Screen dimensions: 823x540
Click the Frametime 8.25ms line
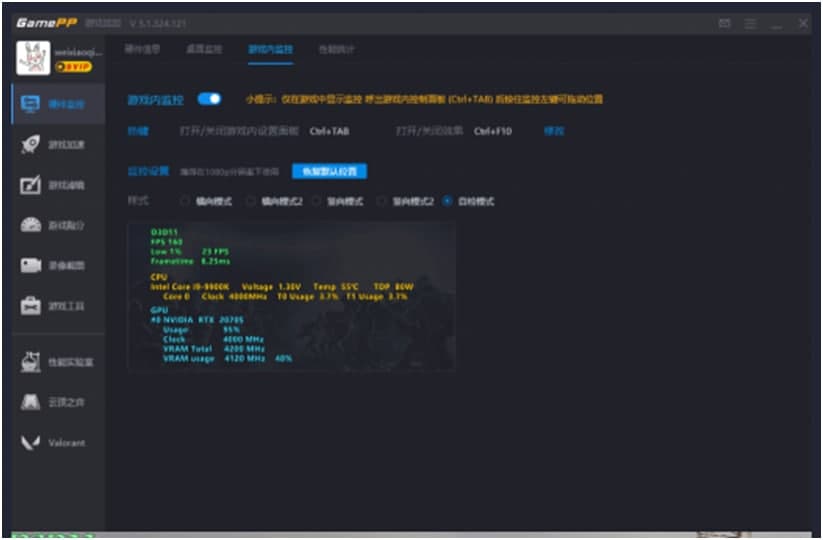(x=191, y=261)
